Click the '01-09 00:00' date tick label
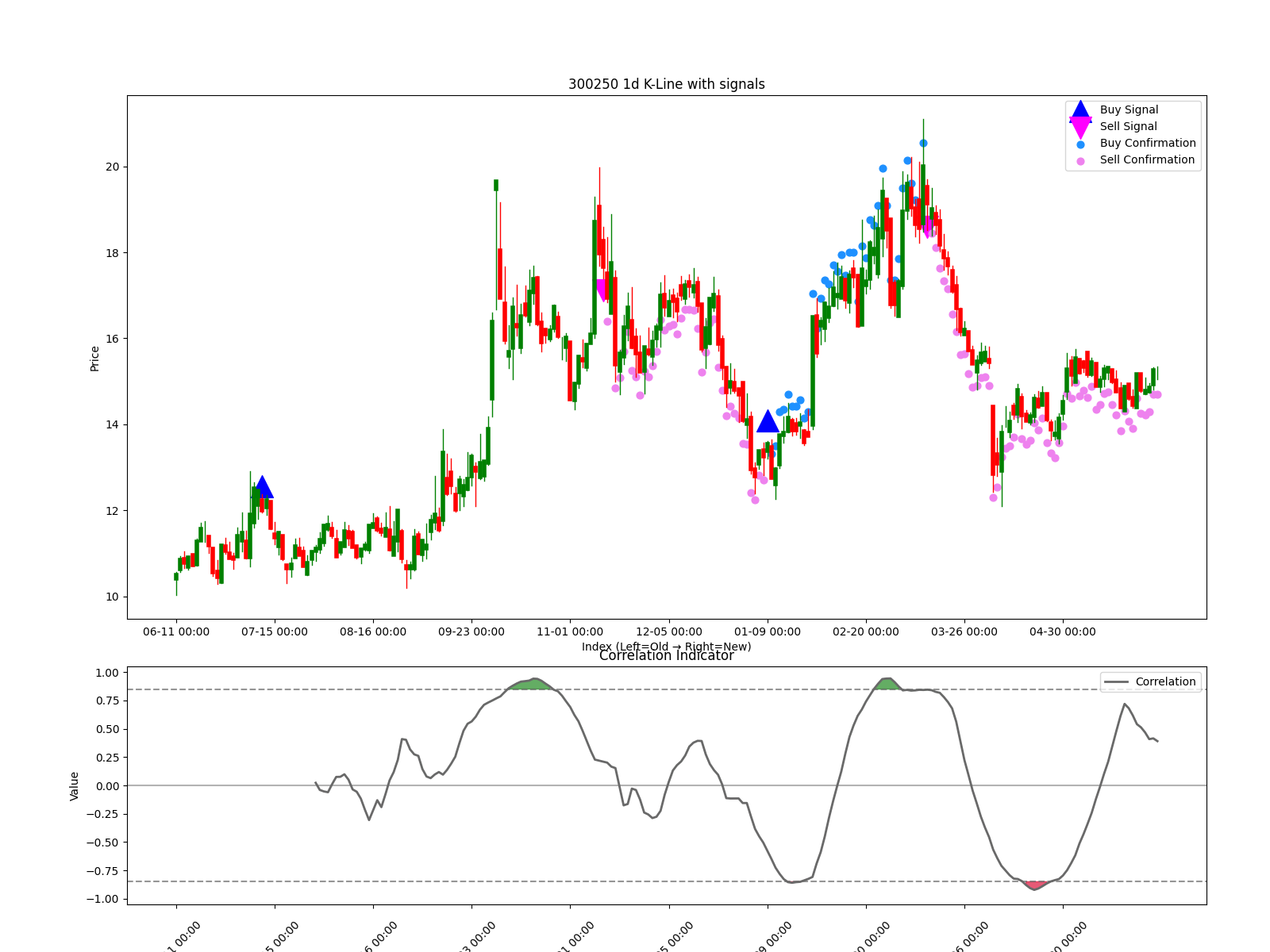Screen dimensions: 1270x952 [768, 632]
